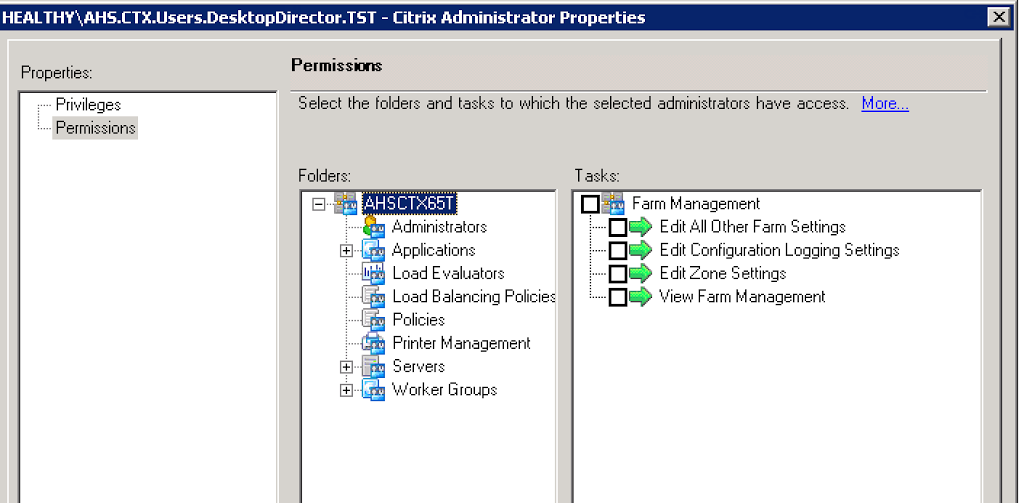1024x503 pixels.
Task: Click the Worker Groups icon
Action: coord(373,390)
